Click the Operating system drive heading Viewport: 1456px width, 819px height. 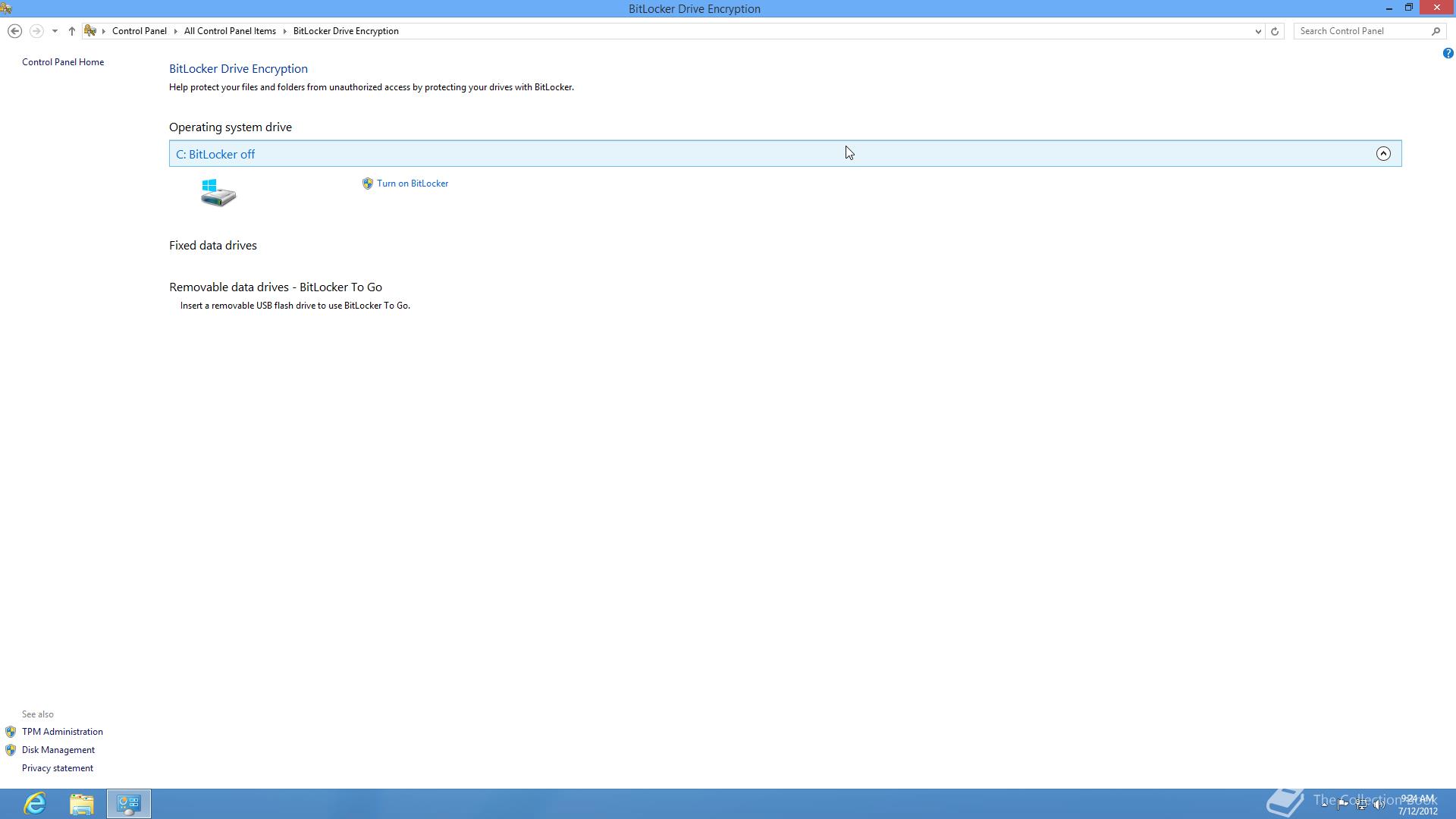pos(231,127)
